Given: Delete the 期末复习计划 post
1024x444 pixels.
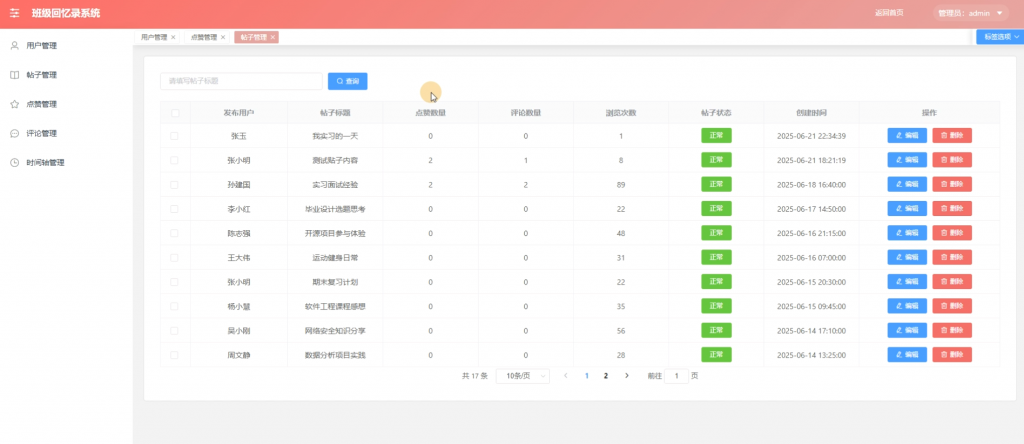Looking at the screenshot, I should pos(952,281).
